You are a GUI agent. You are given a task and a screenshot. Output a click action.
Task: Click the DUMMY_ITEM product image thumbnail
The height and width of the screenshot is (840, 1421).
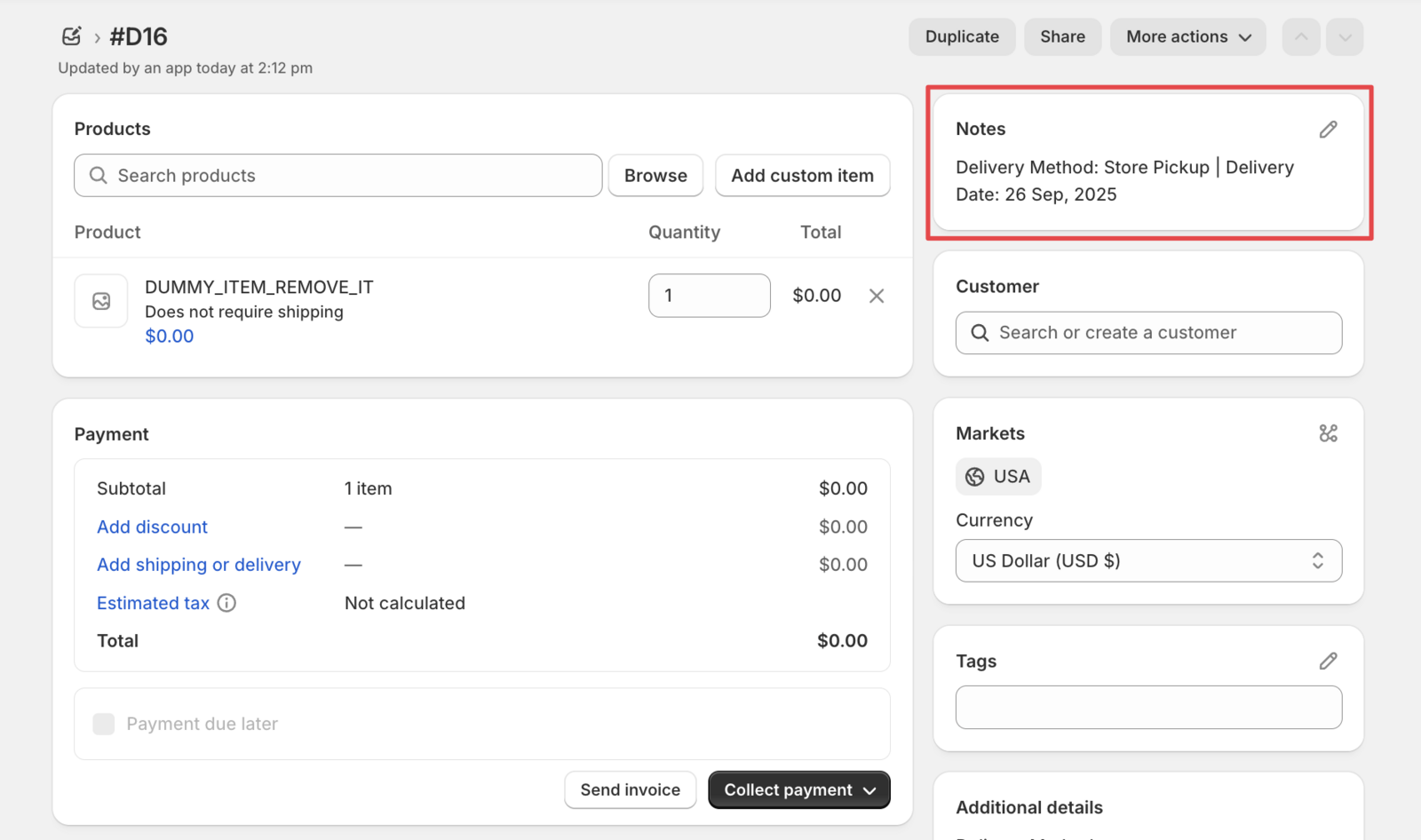pyautogui.click(x=101, y=301)
